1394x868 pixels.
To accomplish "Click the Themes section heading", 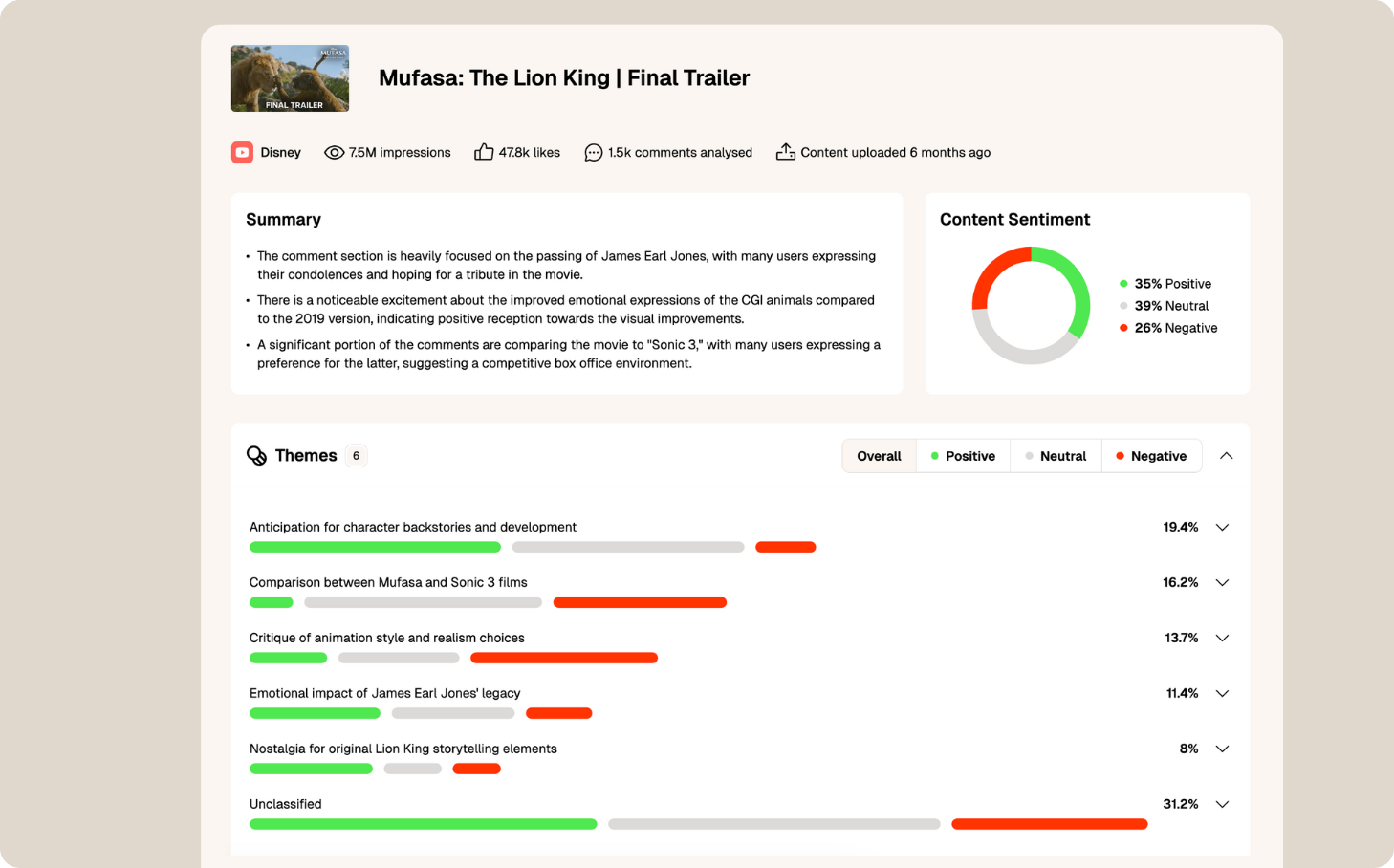I will pos(306,456).
